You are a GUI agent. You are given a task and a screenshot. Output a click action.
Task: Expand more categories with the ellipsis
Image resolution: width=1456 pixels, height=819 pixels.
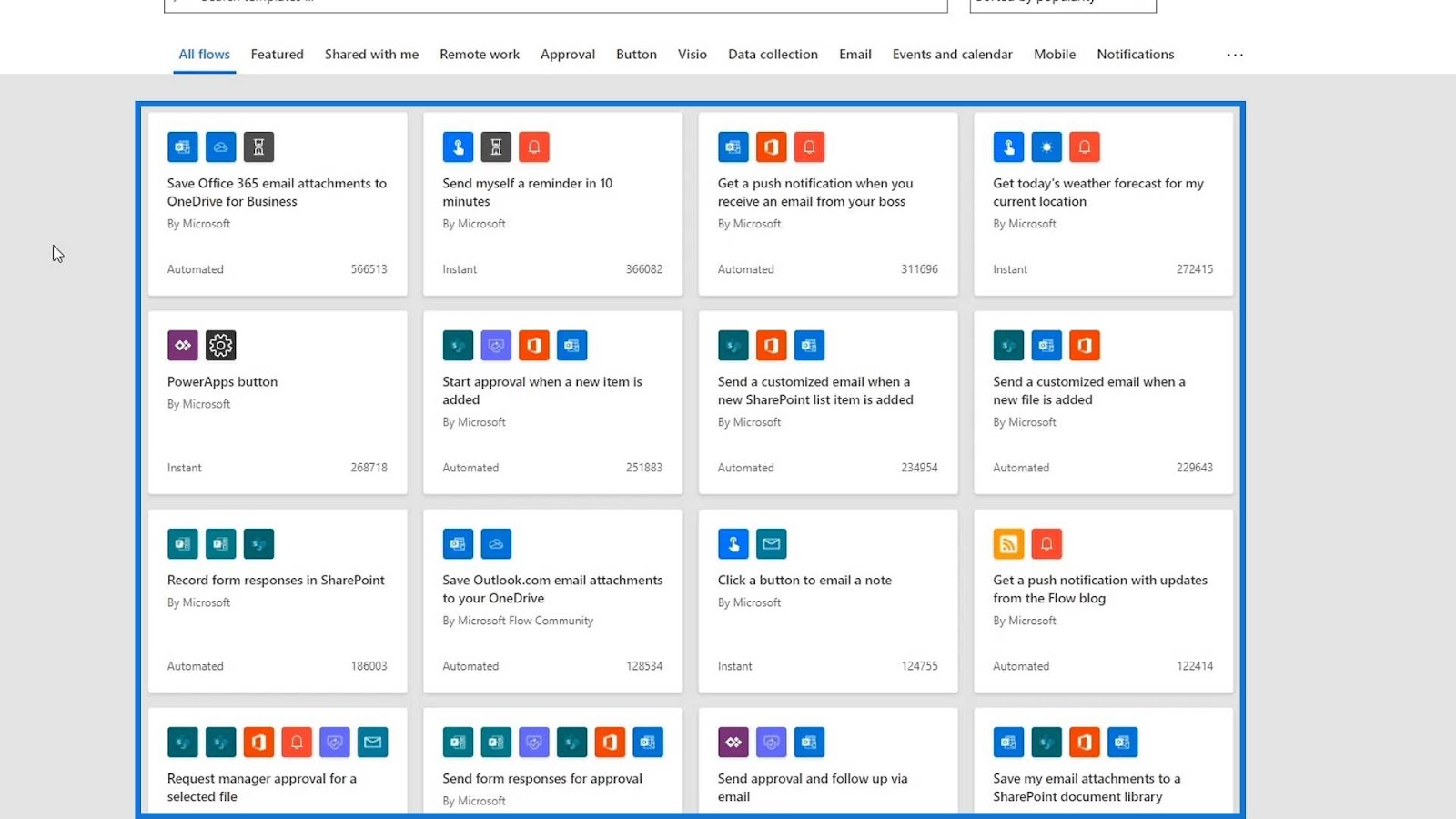point(1235,55)
